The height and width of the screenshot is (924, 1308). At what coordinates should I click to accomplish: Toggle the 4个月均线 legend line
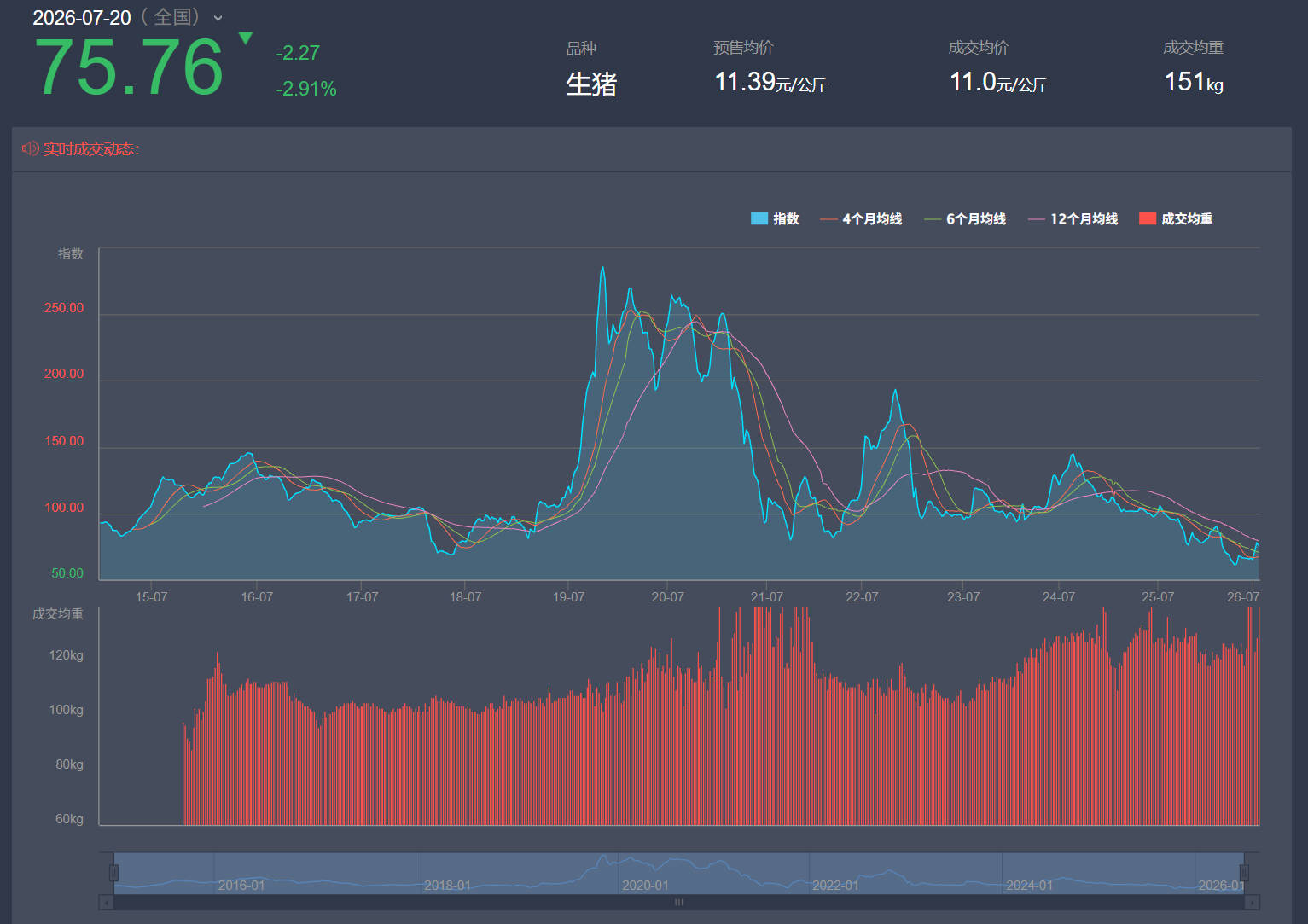click(861, 218)
